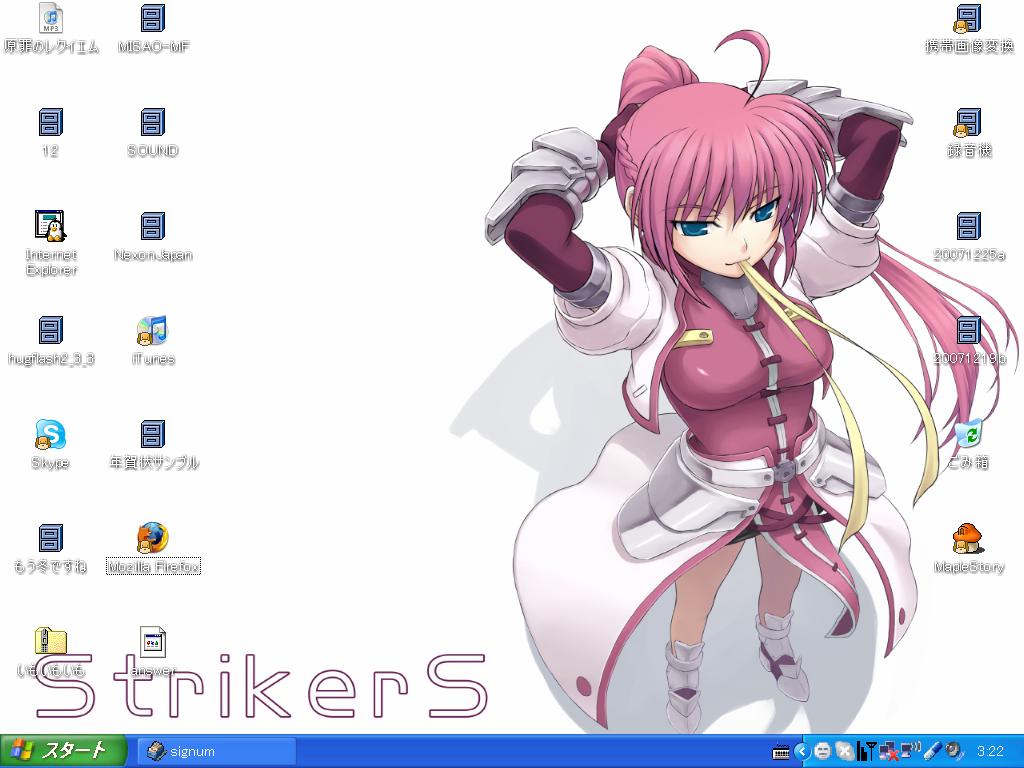The width and height of the screenshot is (1024, 768).
Task: Click the keyboard language bar icon
Action: pyautogui.click(x=781, y=752)
